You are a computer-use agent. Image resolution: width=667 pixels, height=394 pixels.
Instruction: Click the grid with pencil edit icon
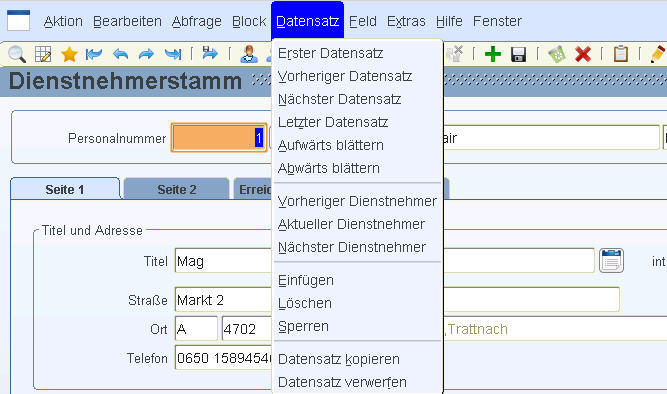(43, 54)
